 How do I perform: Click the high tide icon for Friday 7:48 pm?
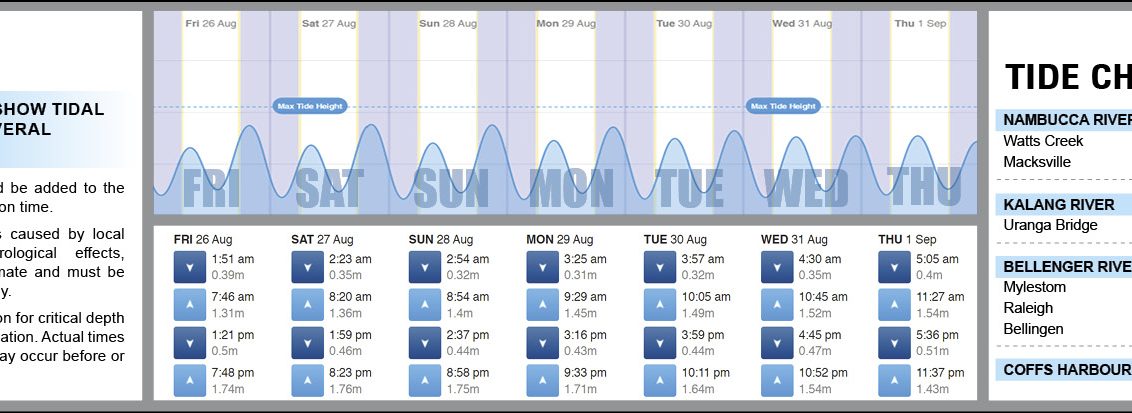(x=190, y=381)
